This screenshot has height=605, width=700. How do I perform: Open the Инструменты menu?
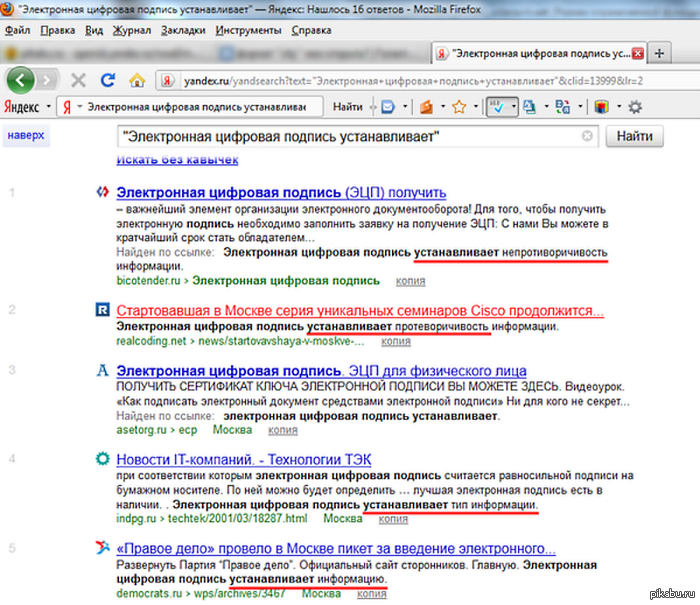(x=248, y=30)
